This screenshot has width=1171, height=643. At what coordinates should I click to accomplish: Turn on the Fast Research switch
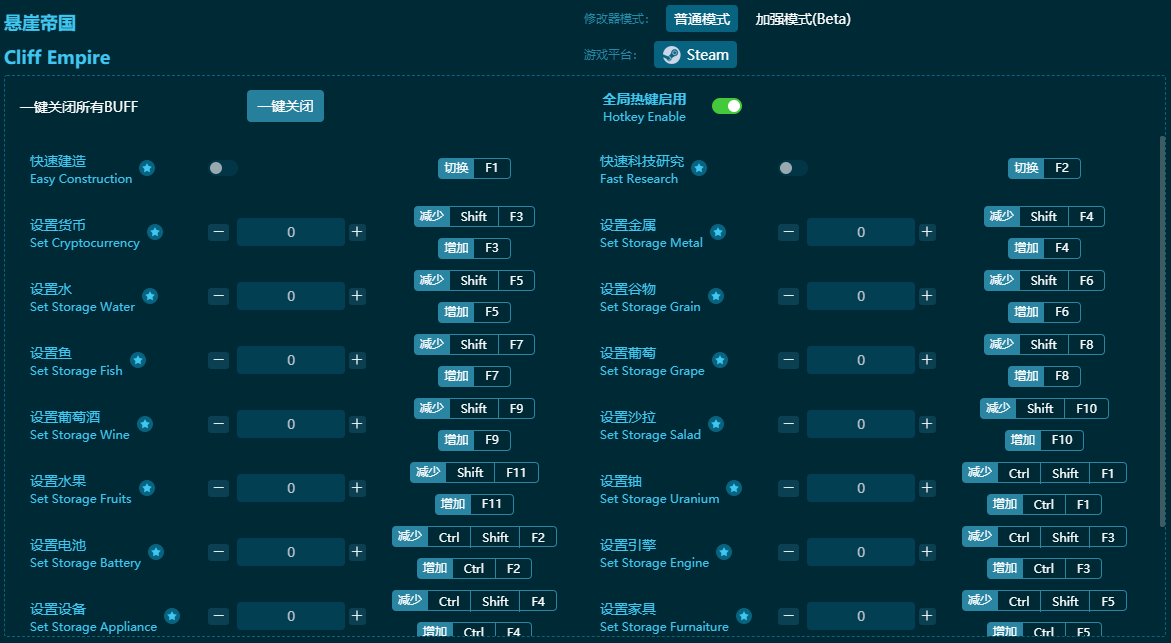pos(792,168)
